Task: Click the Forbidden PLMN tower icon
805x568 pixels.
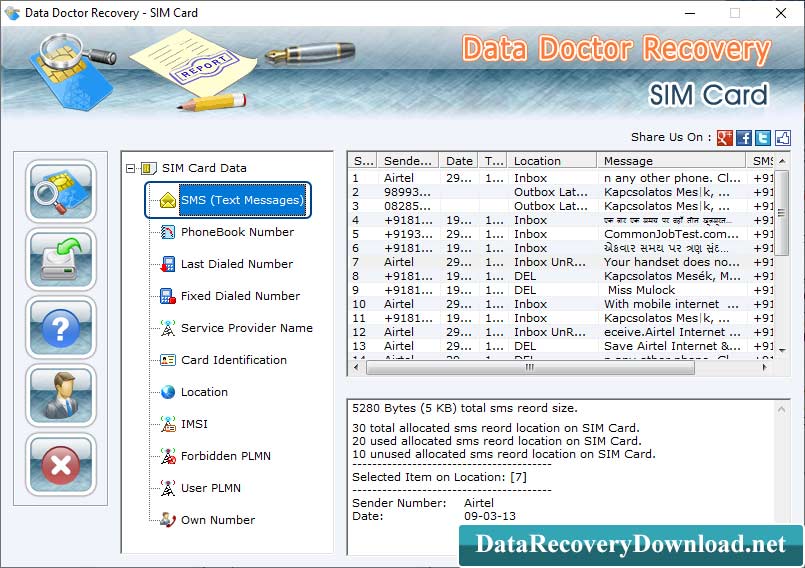Action: tap(168, 456)
